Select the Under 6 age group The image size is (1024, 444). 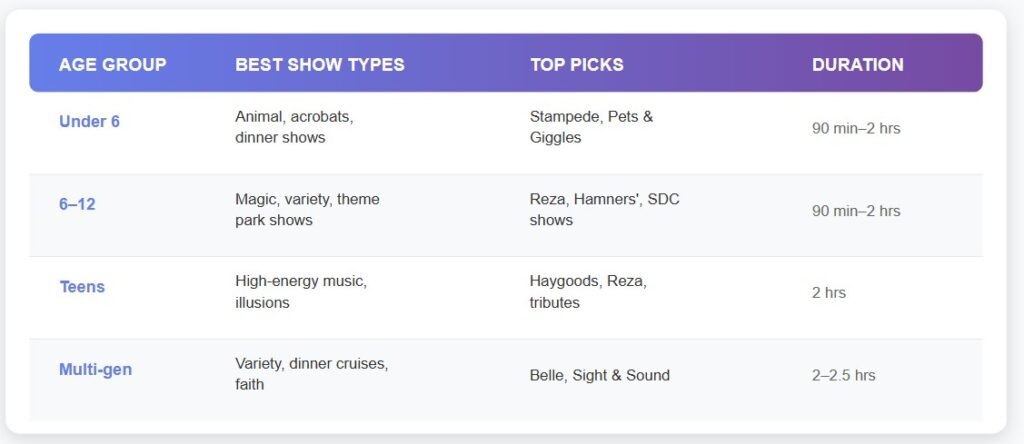point(88,122)
